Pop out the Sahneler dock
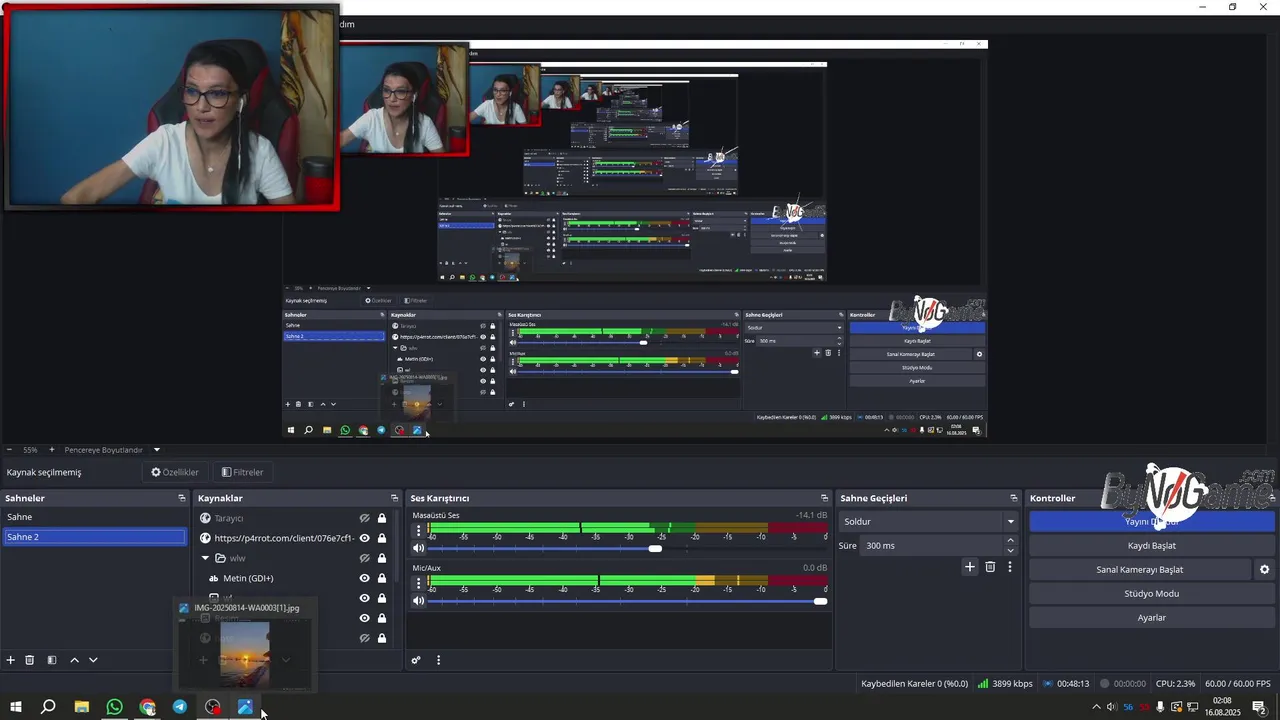1280x720 pixels. tap(182, 498)
